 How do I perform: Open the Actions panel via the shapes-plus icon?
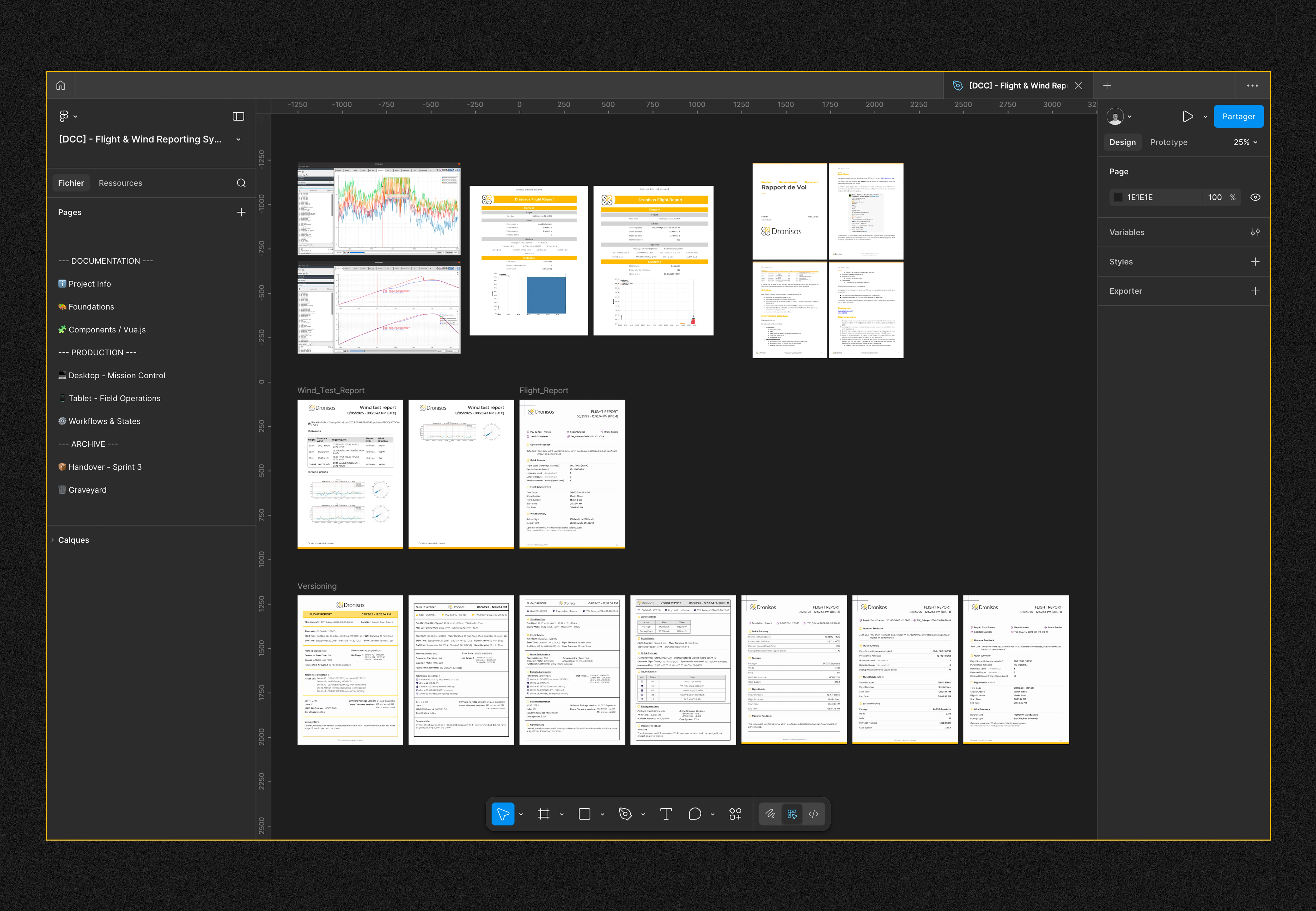click(735, 814)
